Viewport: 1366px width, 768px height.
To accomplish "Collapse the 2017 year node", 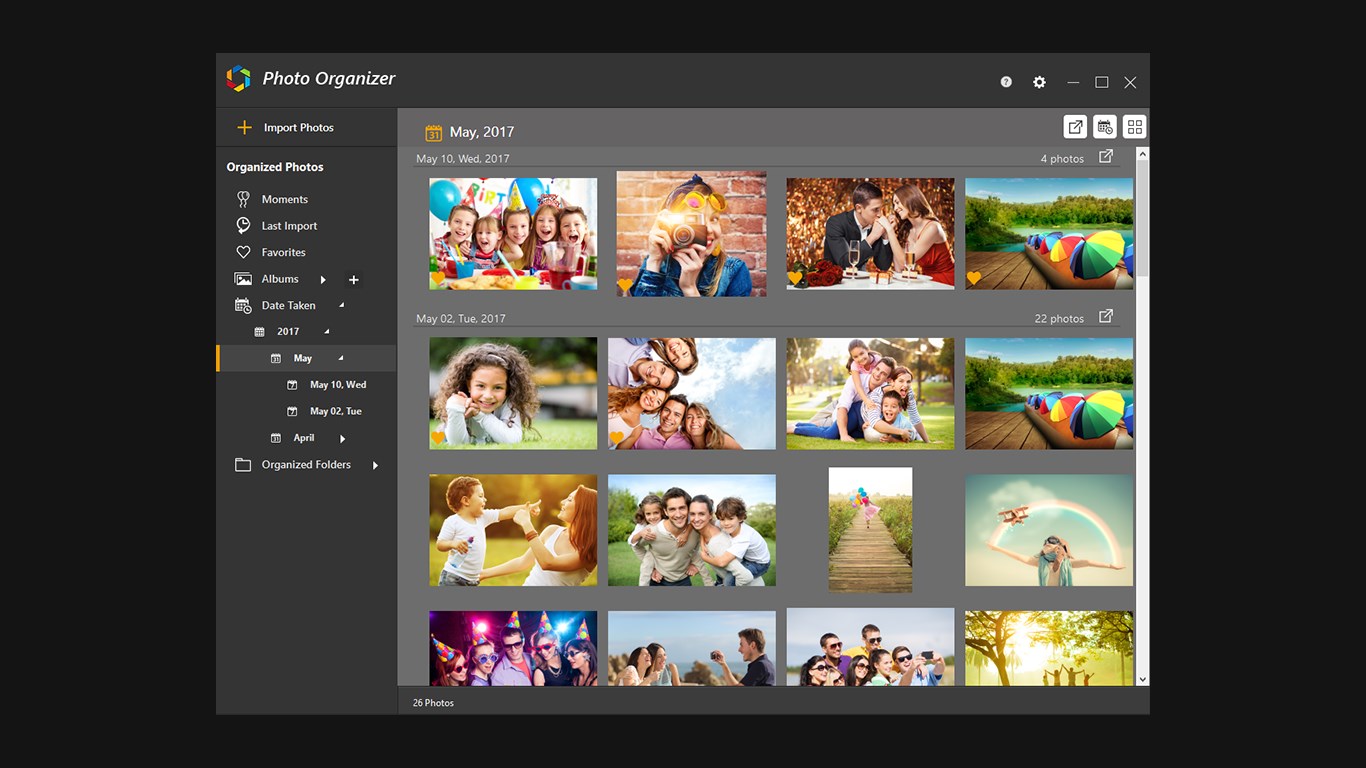I will point(326,331).
